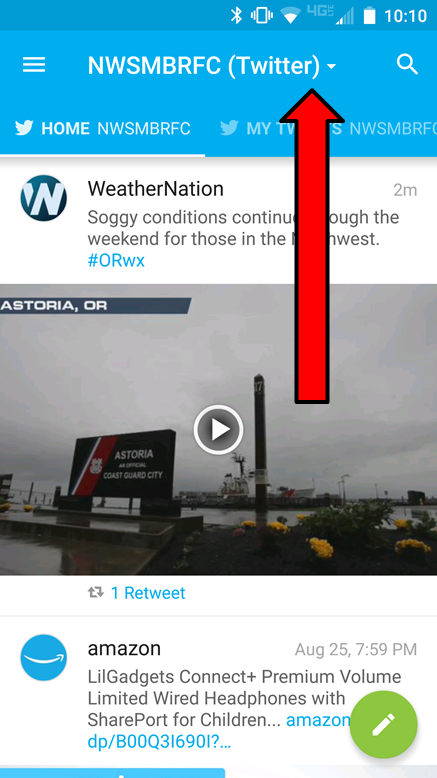437x778 pixels.
Task: View the 1 Retweet link
Action: pyautogui.click(x=148, y=593)
